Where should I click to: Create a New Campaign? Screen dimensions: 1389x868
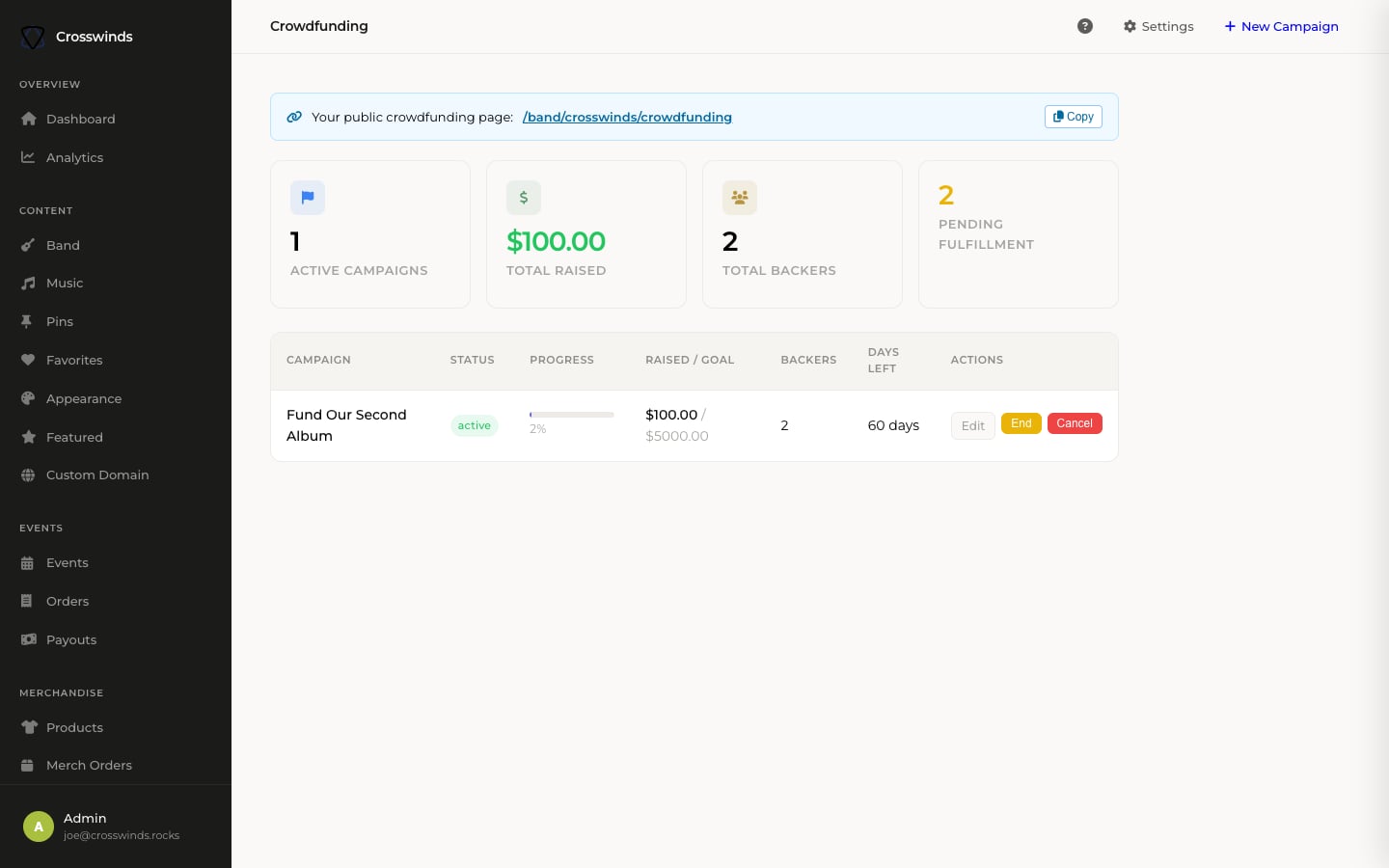[1281, 26]
